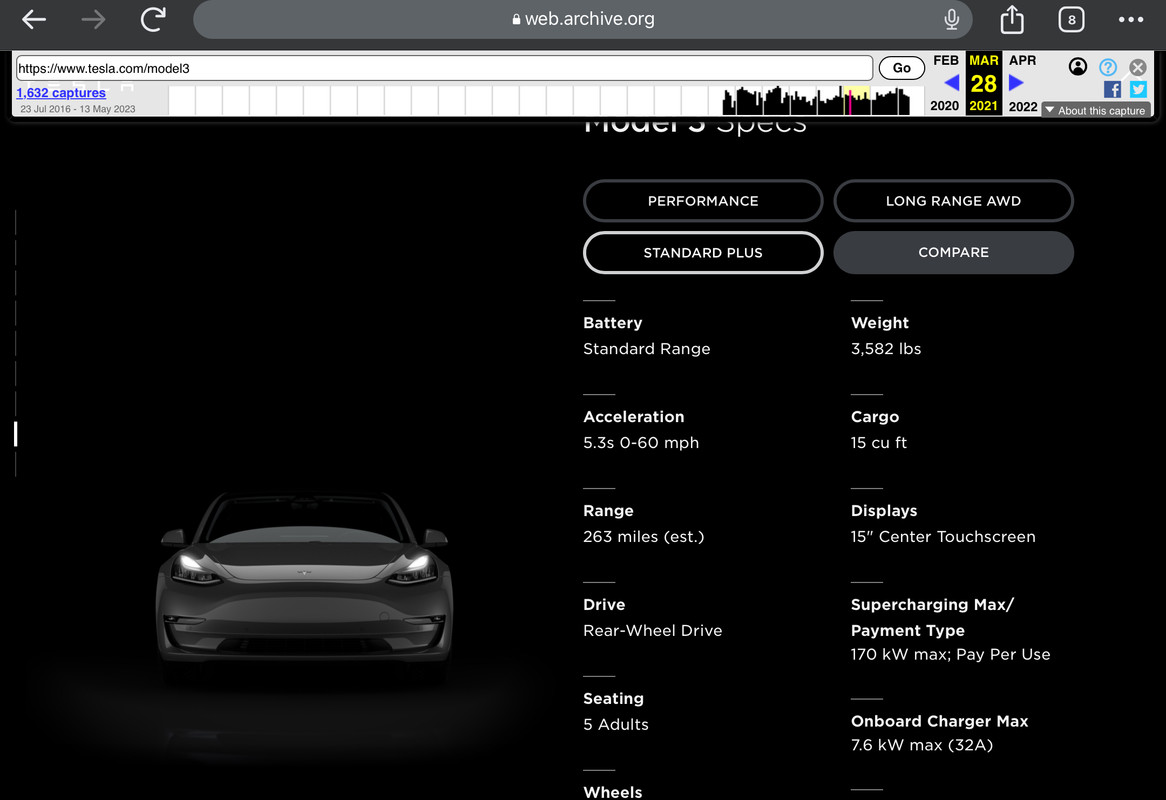Select the PERFORMANCE trim tab

(x=703, y=201)
